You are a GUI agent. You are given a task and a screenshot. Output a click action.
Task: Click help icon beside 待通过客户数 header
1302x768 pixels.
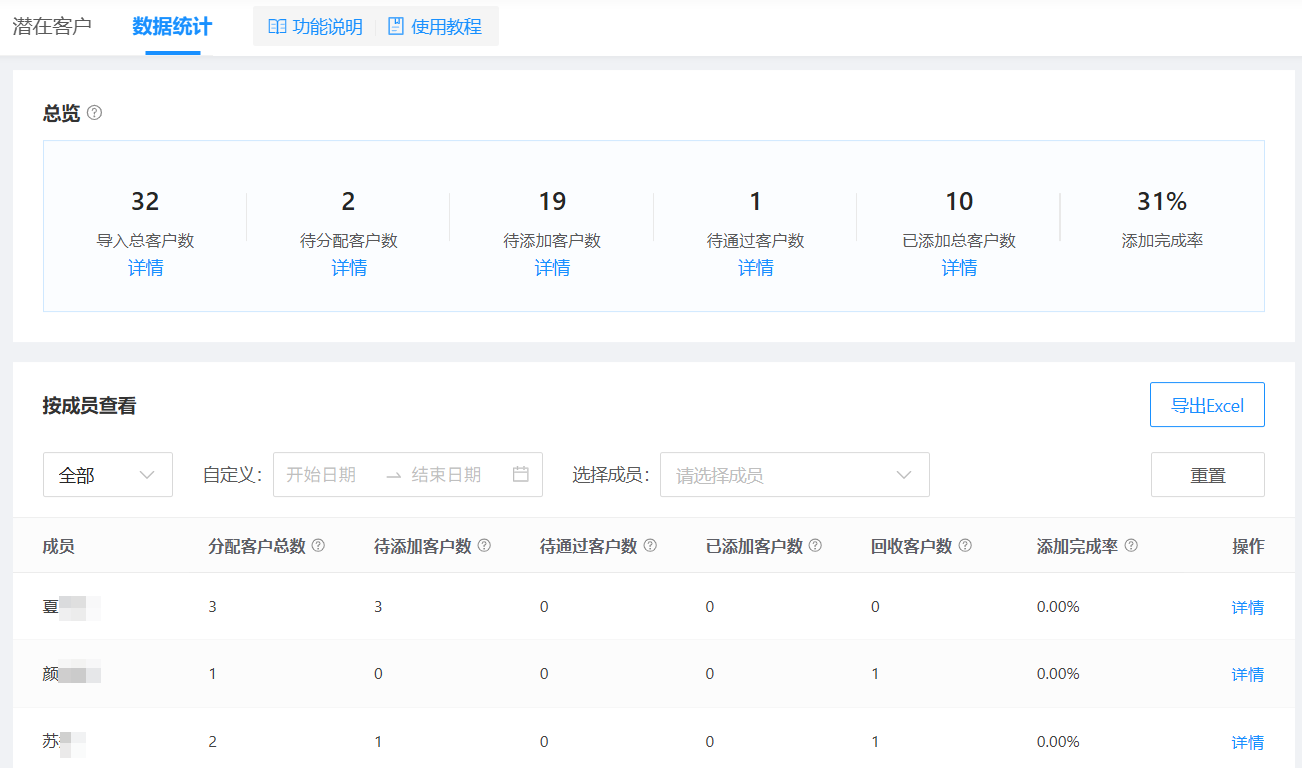coord(650,546)
